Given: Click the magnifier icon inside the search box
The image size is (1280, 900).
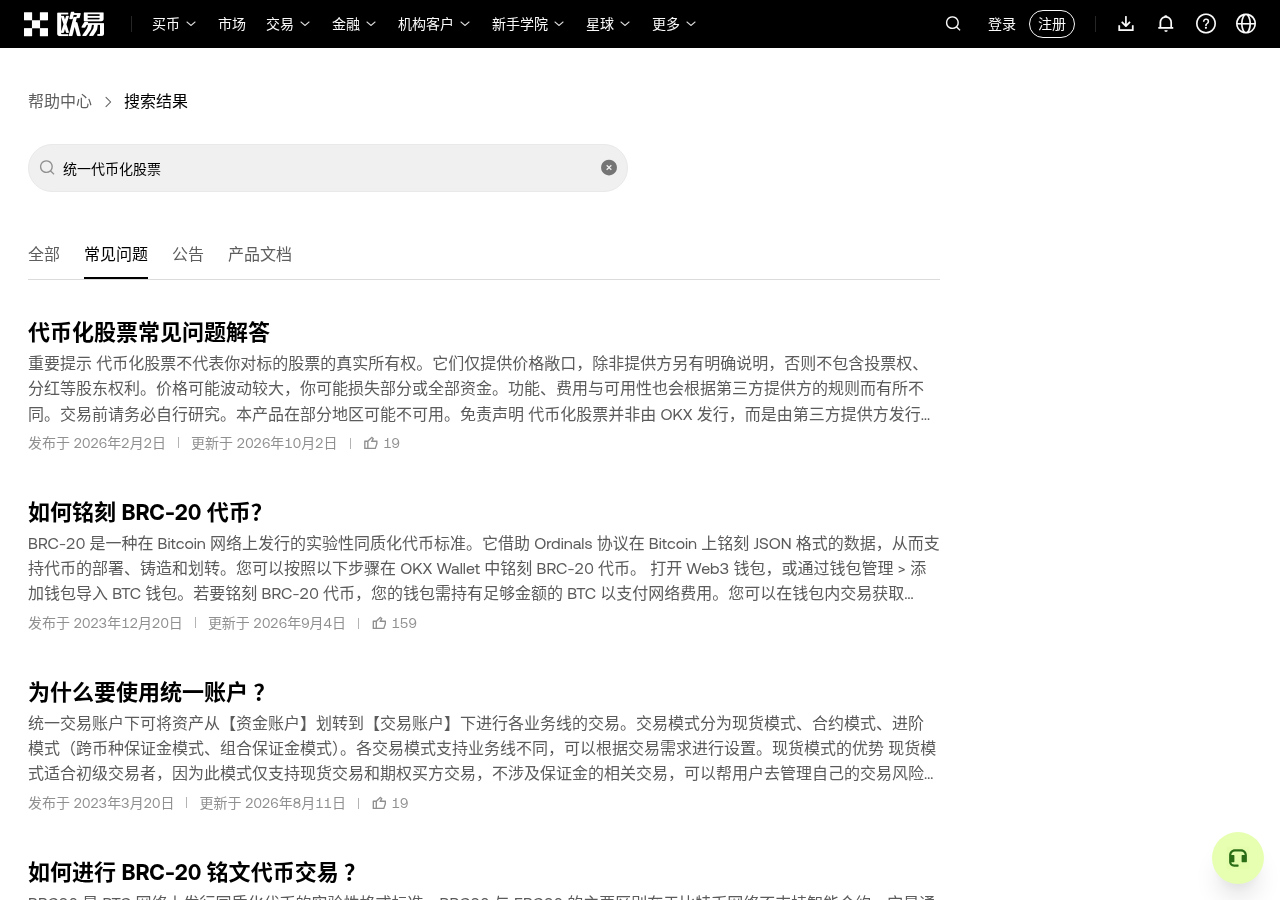Looking at the screenshot, I should 47,168.
